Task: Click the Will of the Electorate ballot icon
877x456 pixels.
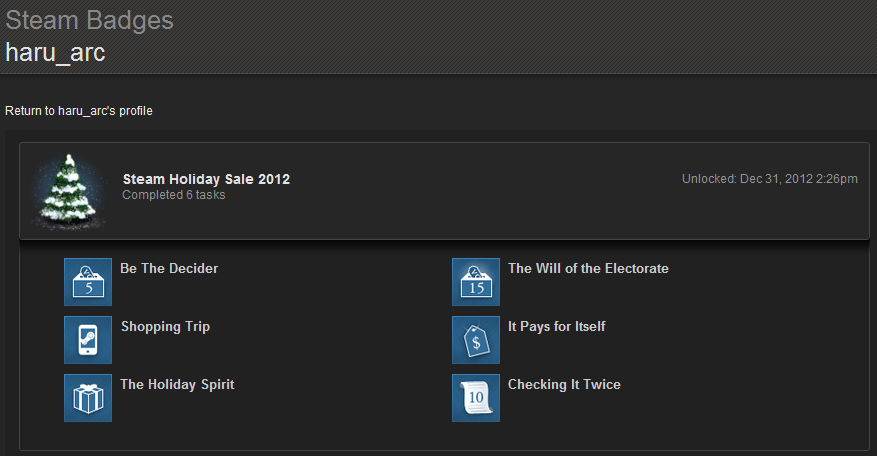Action: [x=476, y=282]
